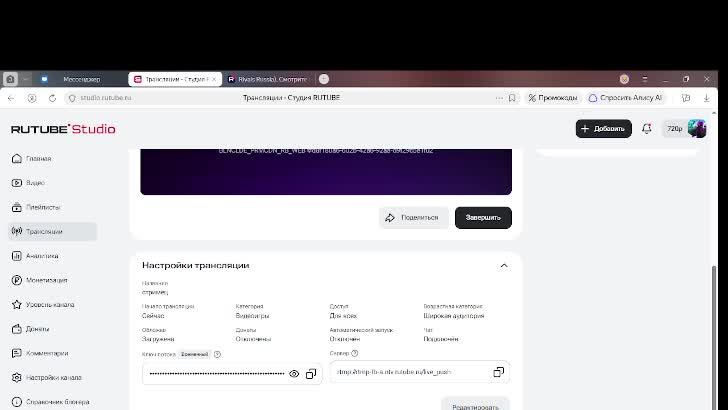
Task: Open the profile avatar menu
Action: (x=697, y=129)
